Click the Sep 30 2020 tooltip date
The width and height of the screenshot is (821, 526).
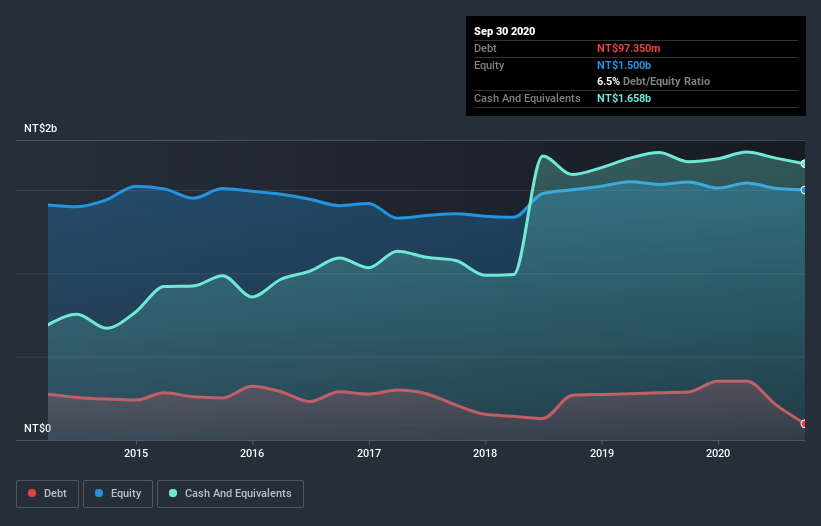tap(504, 31)
